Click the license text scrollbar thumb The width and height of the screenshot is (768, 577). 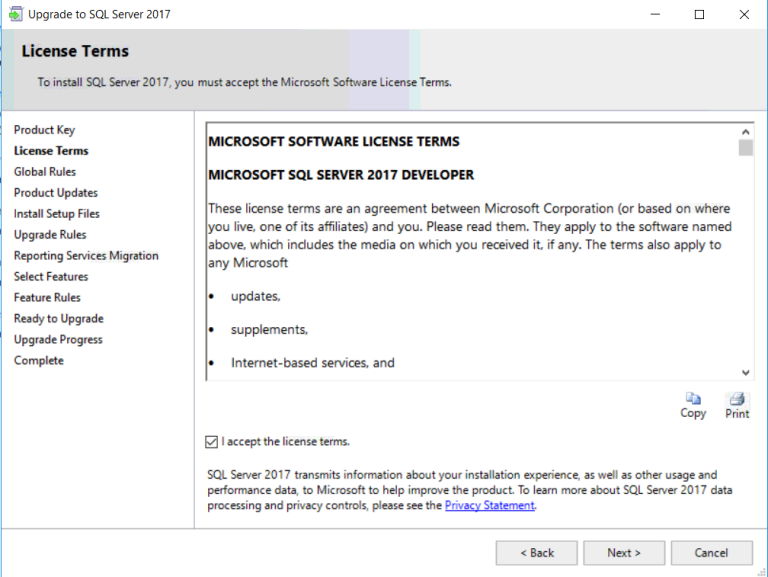tap(746, 148)
